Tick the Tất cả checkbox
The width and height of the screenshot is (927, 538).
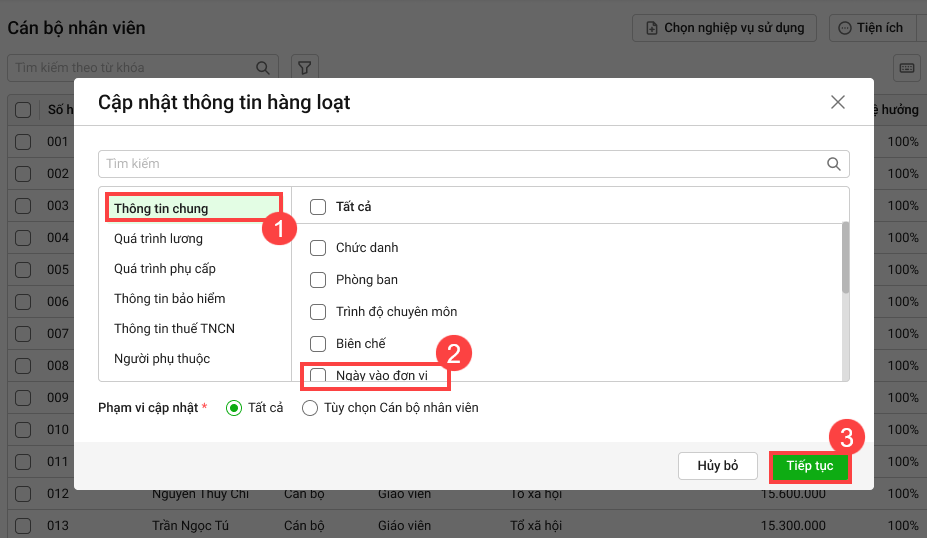tap(318, 207)
